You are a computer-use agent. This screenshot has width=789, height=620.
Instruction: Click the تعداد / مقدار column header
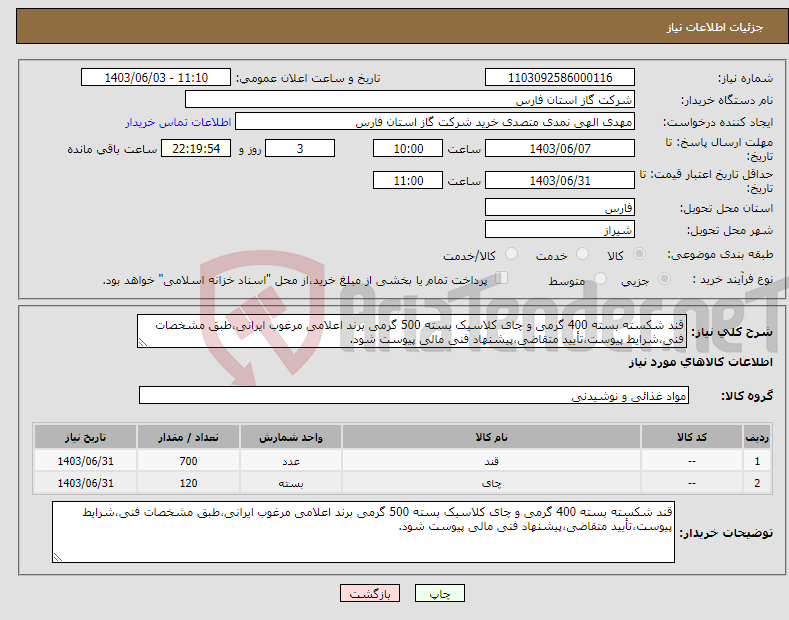point(188,437)
